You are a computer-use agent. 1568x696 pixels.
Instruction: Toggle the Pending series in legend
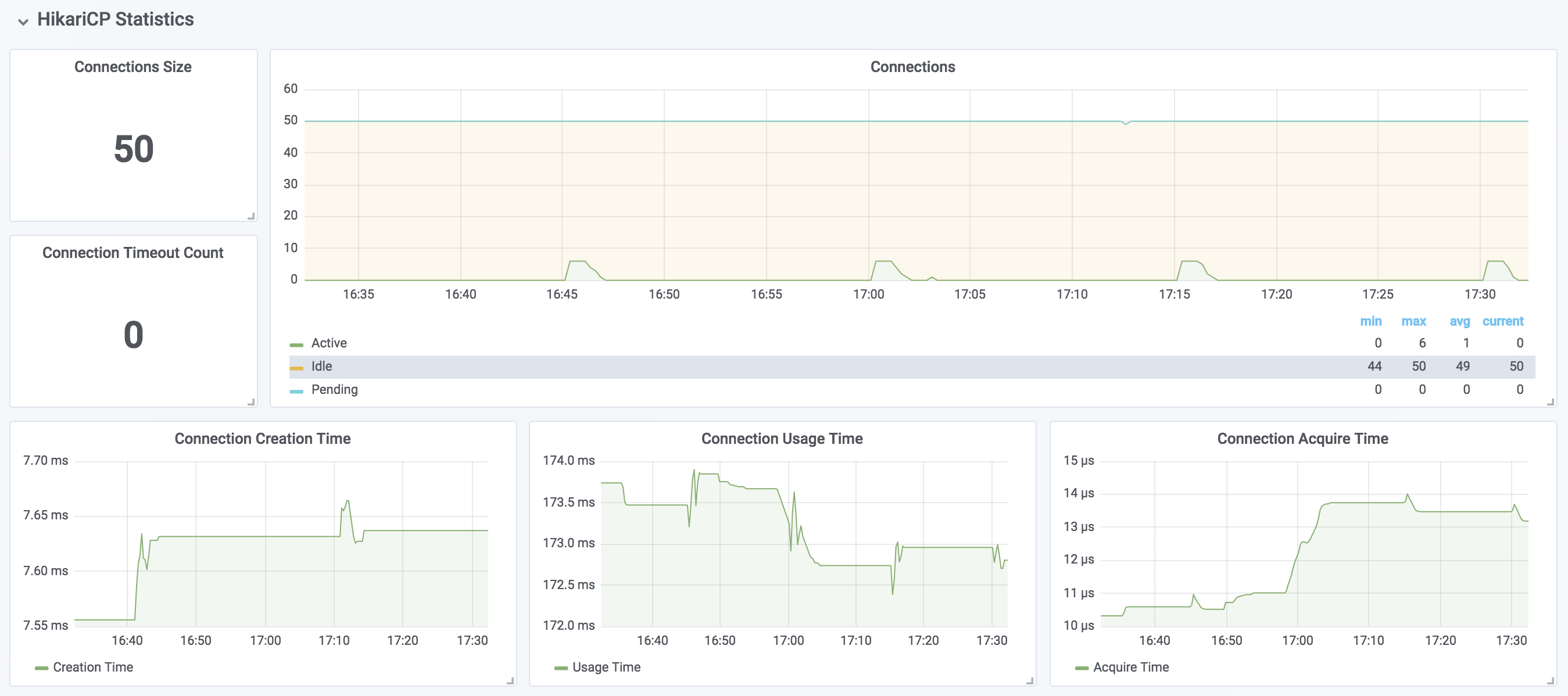[x=334, y=389]
